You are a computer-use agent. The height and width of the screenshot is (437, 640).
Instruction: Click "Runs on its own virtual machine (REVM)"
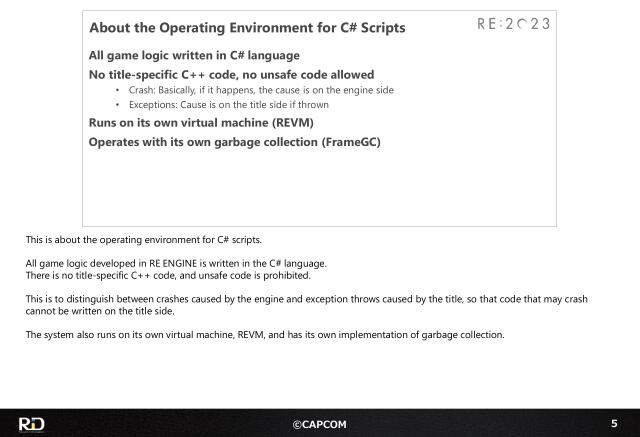click(x=201, y=123)
